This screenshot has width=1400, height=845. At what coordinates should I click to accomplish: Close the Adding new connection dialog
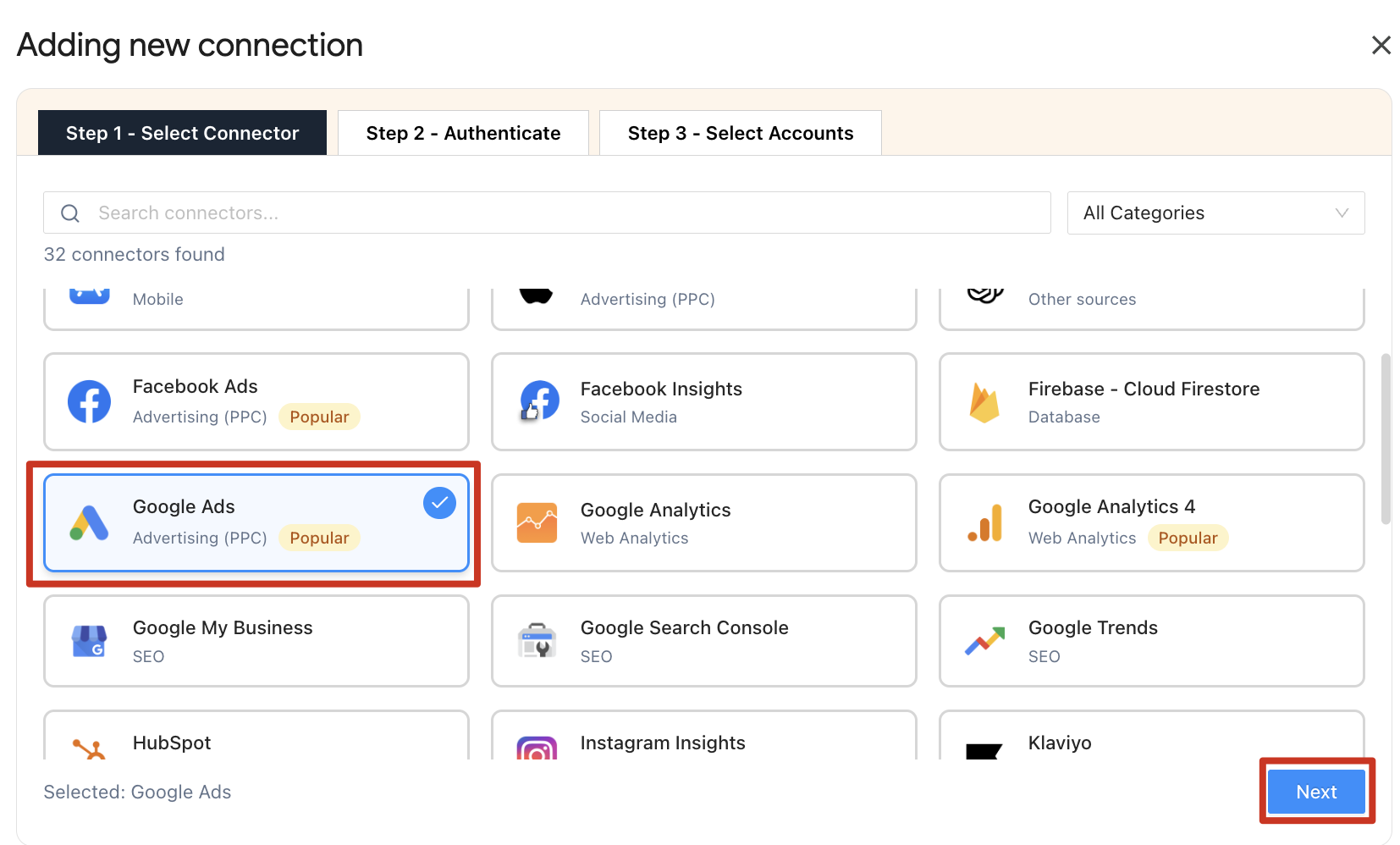coord(1381,45)
